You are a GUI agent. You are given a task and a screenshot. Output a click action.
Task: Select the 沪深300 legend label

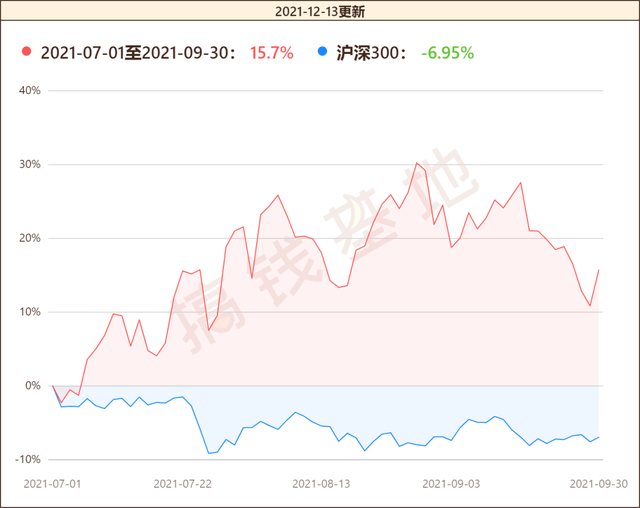coord(372,53)
